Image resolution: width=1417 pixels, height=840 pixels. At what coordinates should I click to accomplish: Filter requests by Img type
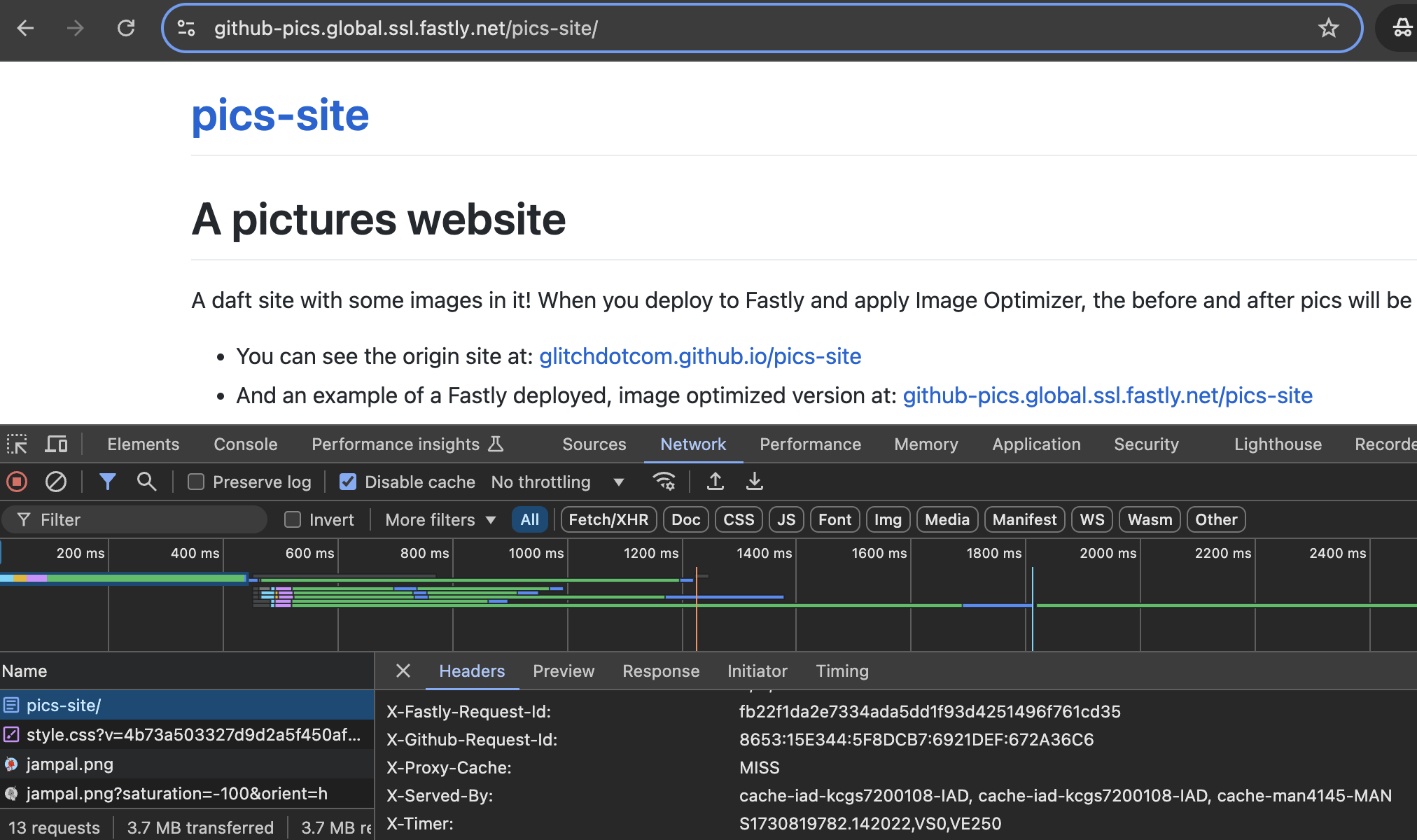point(888,519)
